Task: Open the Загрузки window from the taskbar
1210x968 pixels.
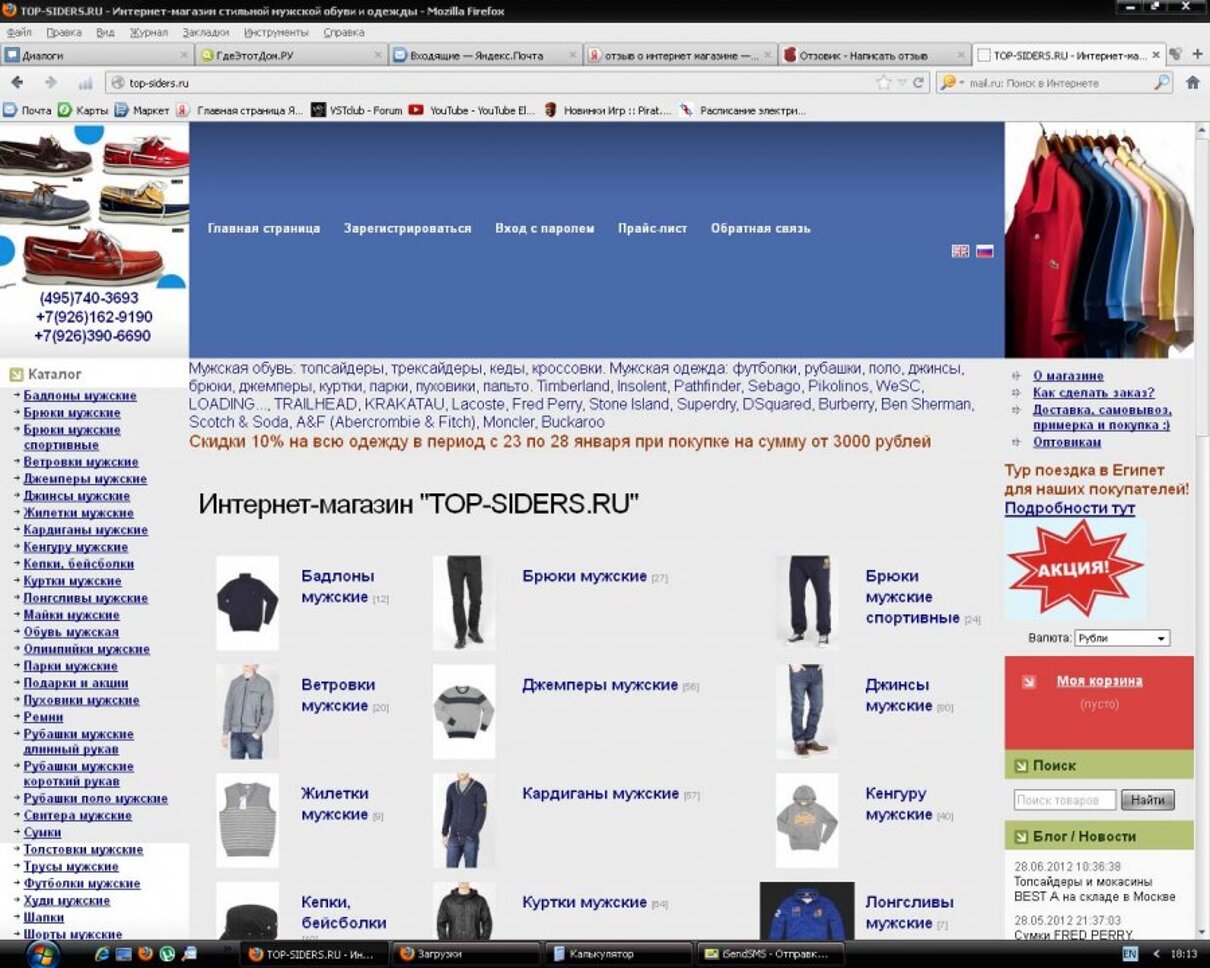Action: tap(466, 954)
